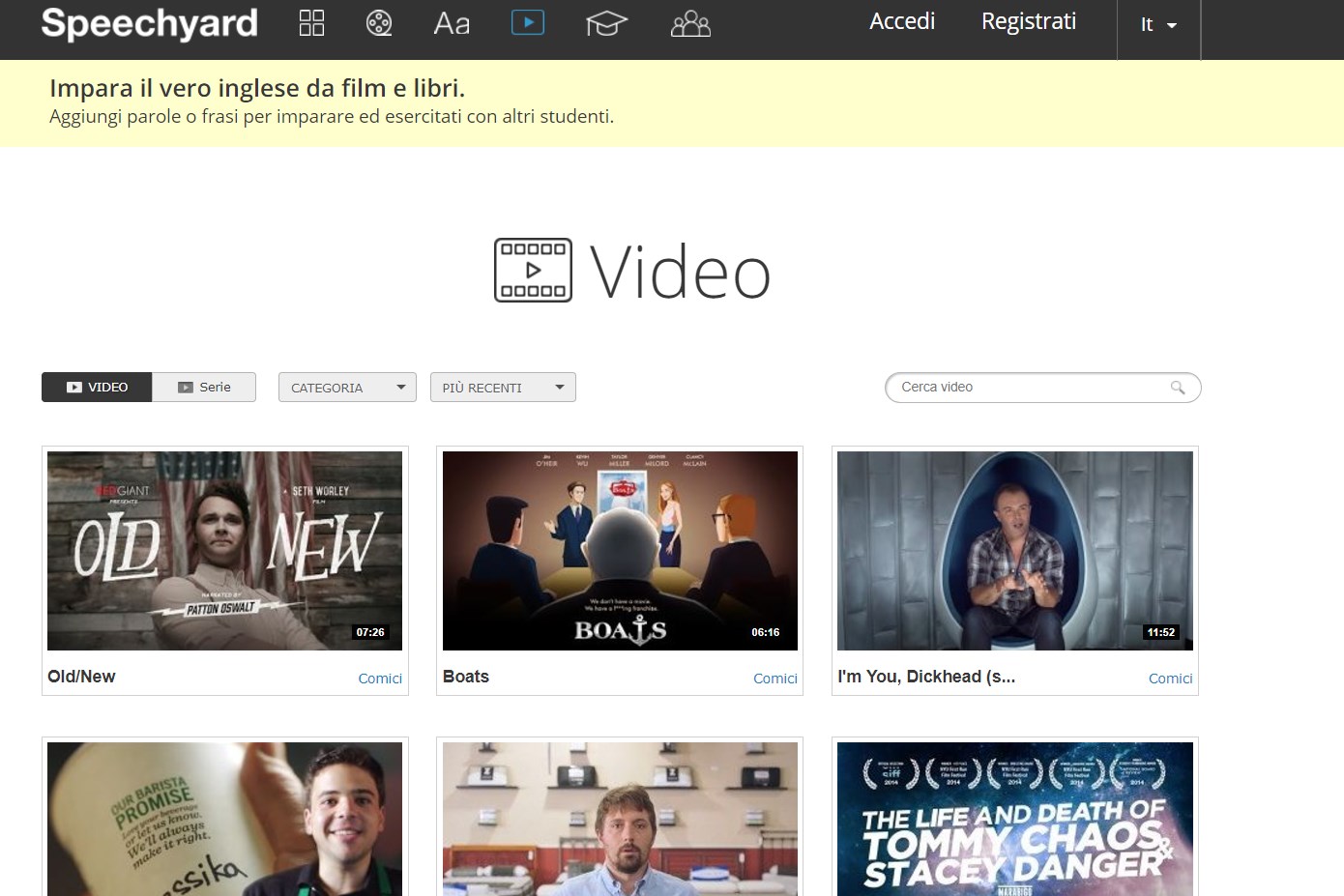1344x896 pixels.
Task: Click the I'm You, Dickhead title
Action: click(926, 677)
